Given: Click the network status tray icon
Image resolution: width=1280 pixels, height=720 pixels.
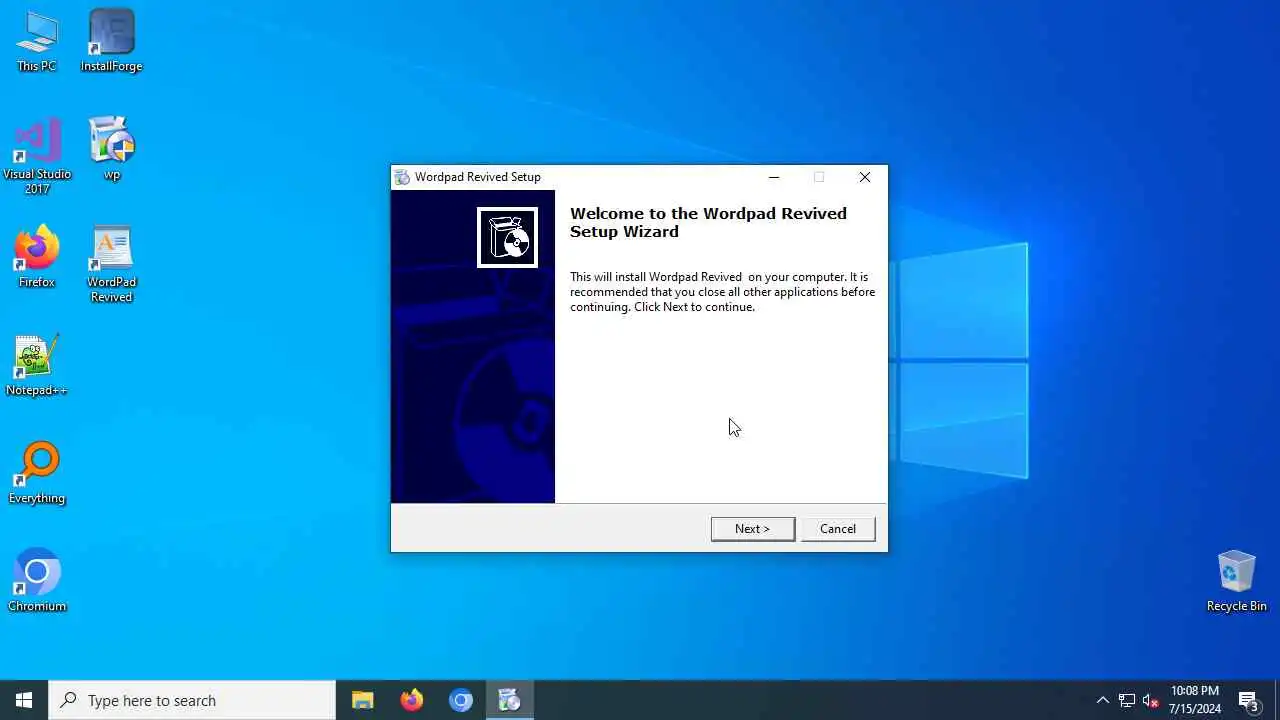Looking at the screenshot, I should [1126, 700].
